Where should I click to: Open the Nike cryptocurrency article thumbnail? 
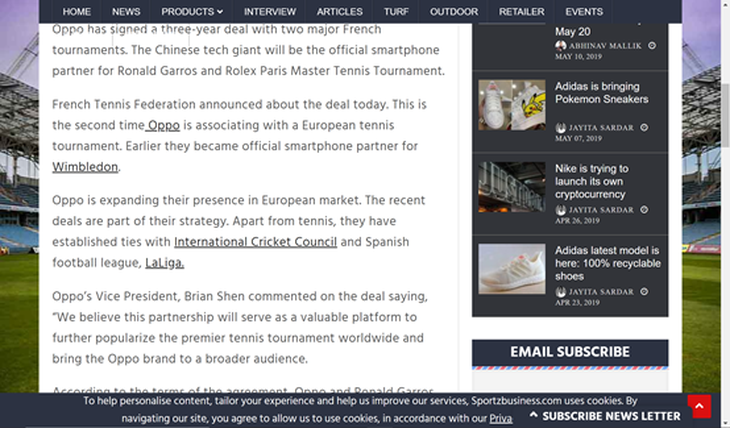coord(512,187)
